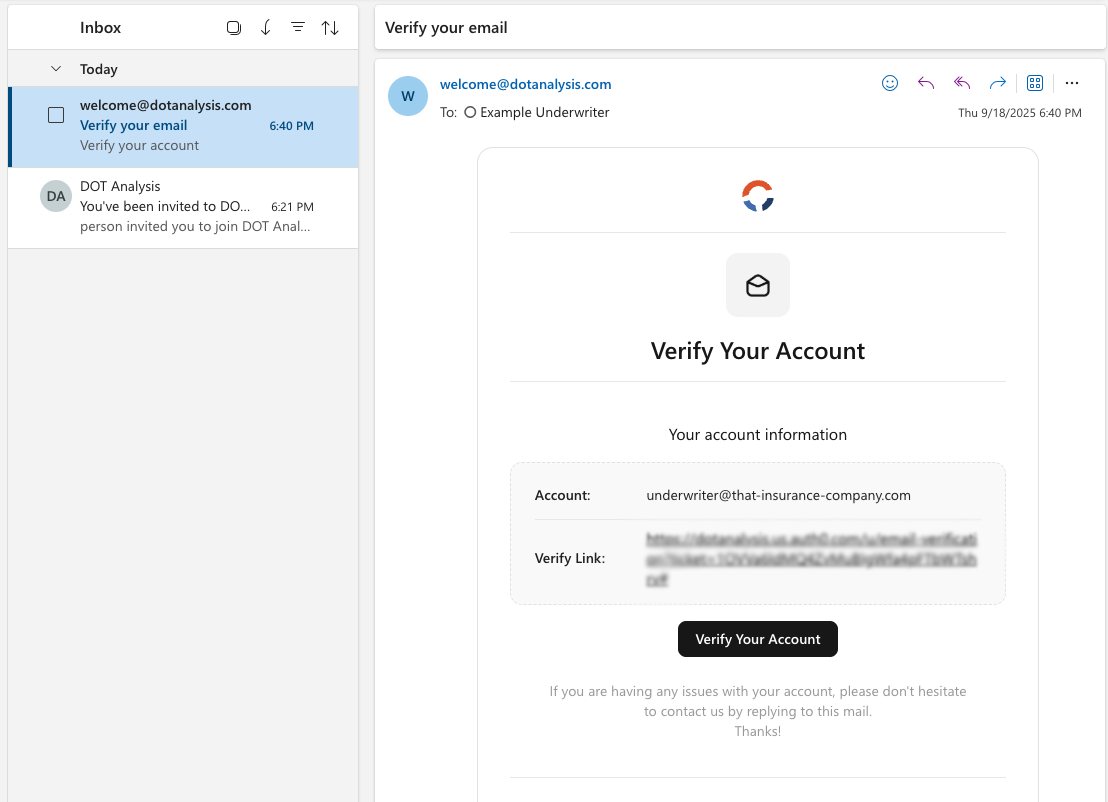Click the Reply All icon

[x=962, y=83]
